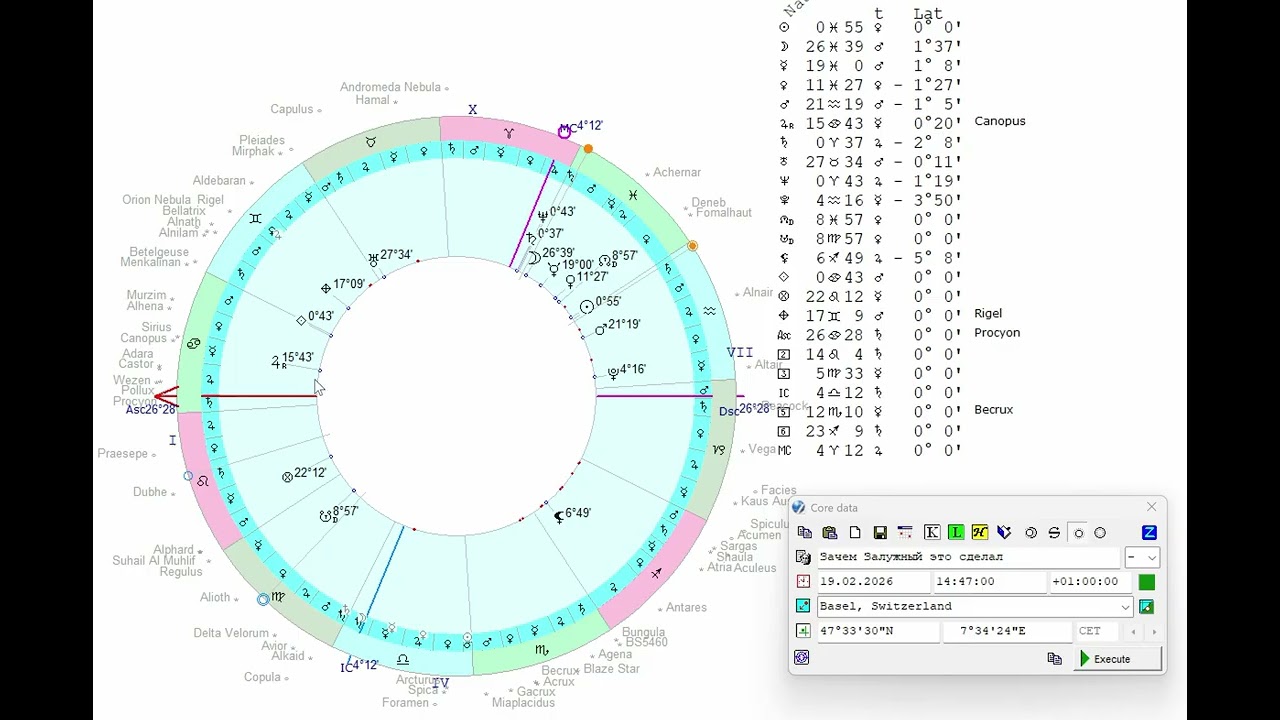
Task: Click the MC4°12' label on chart
Action: pos(581,127)
